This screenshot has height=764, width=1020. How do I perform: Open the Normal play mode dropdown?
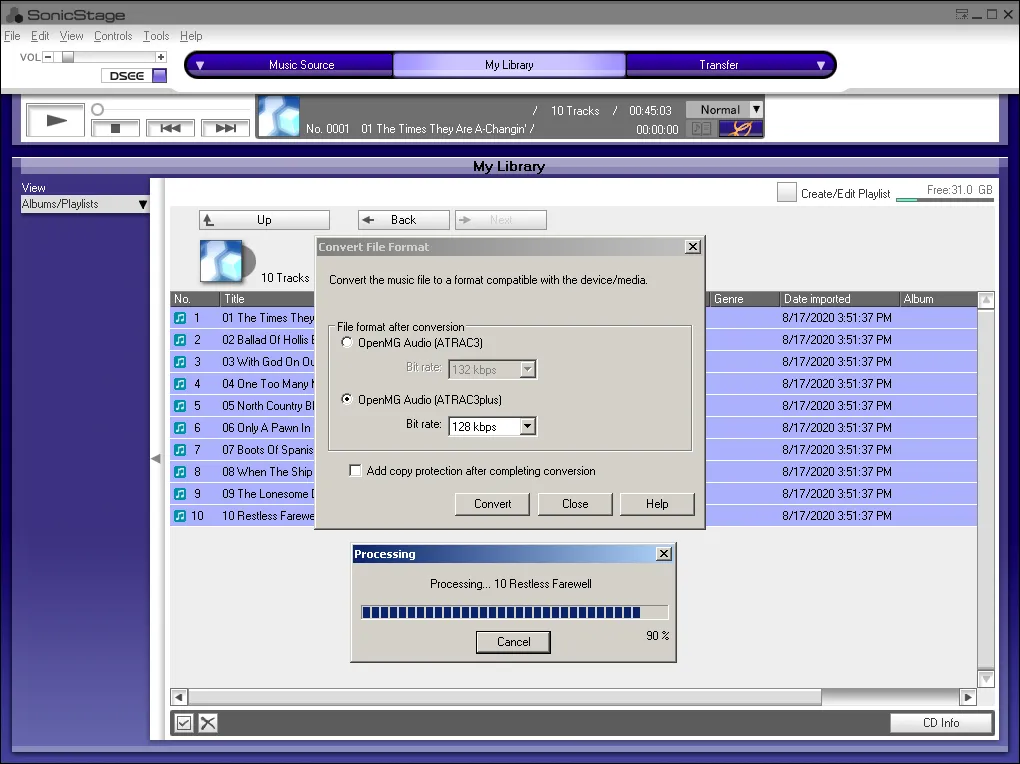click(754, 109)
